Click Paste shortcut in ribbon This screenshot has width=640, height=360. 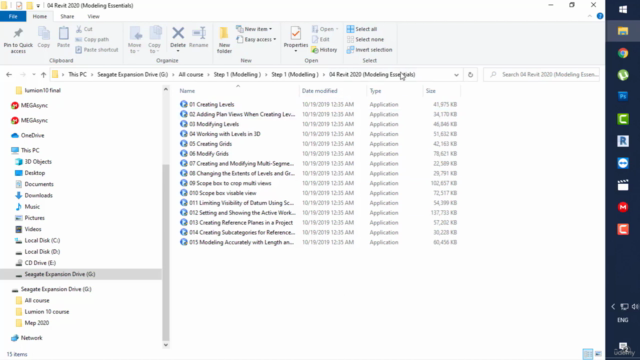(97, 50)
